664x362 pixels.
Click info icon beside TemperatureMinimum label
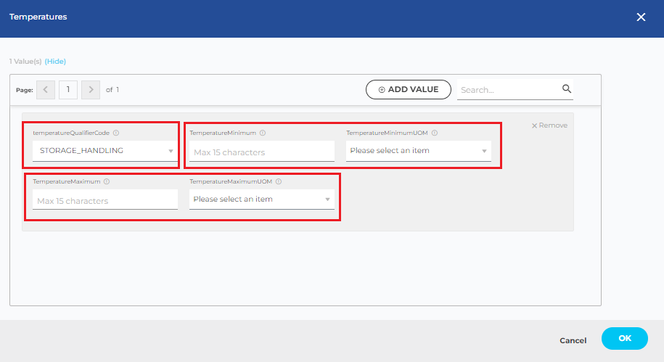click(x=263, y=133)
